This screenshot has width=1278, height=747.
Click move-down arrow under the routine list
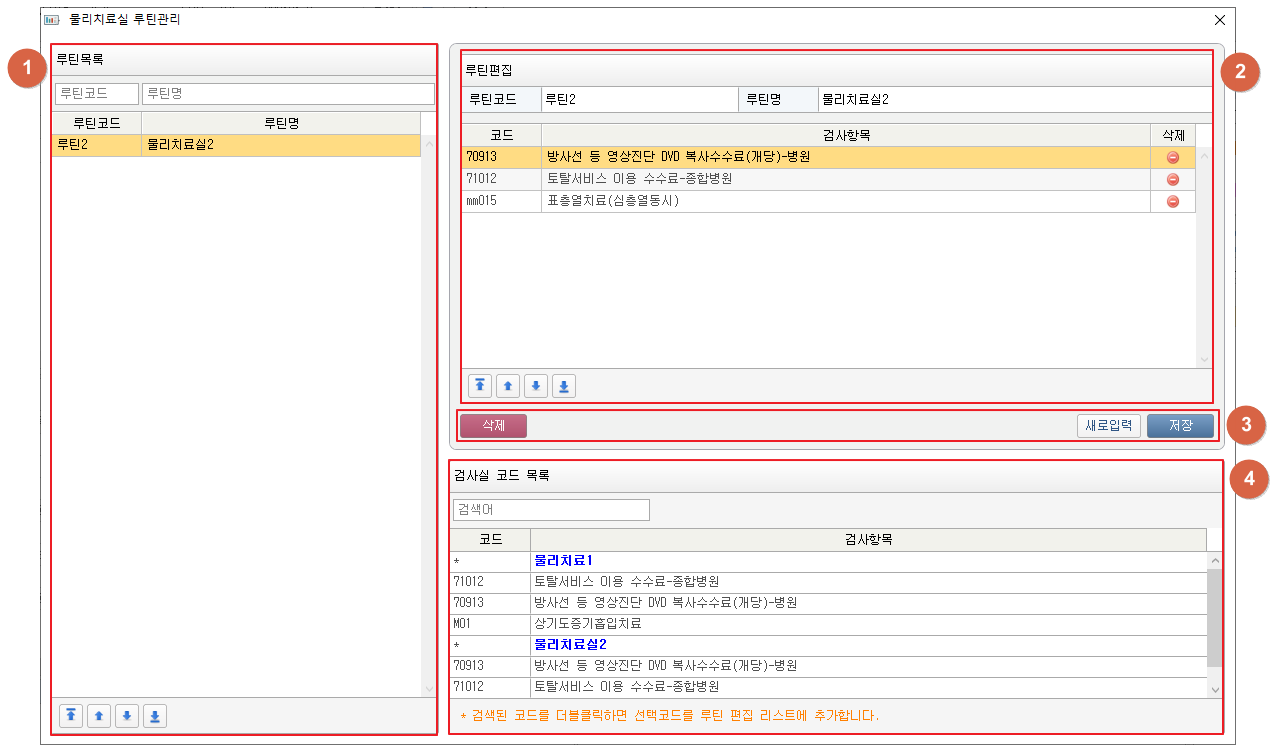point(127,715)
